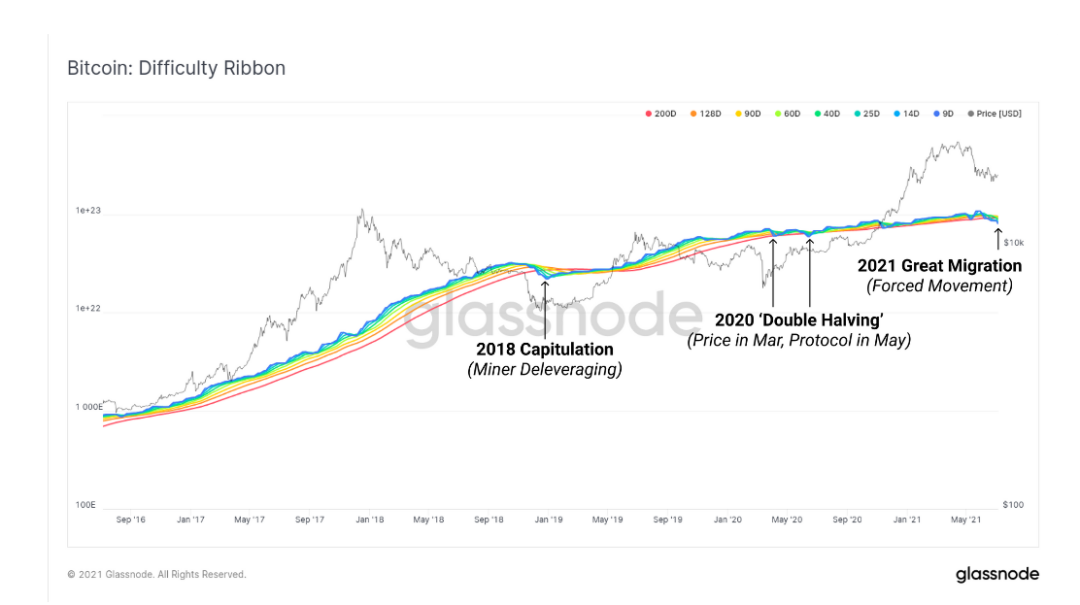Click the $10k price axis label
This screenshot has width=1080, height=605.
point(1013,243)
